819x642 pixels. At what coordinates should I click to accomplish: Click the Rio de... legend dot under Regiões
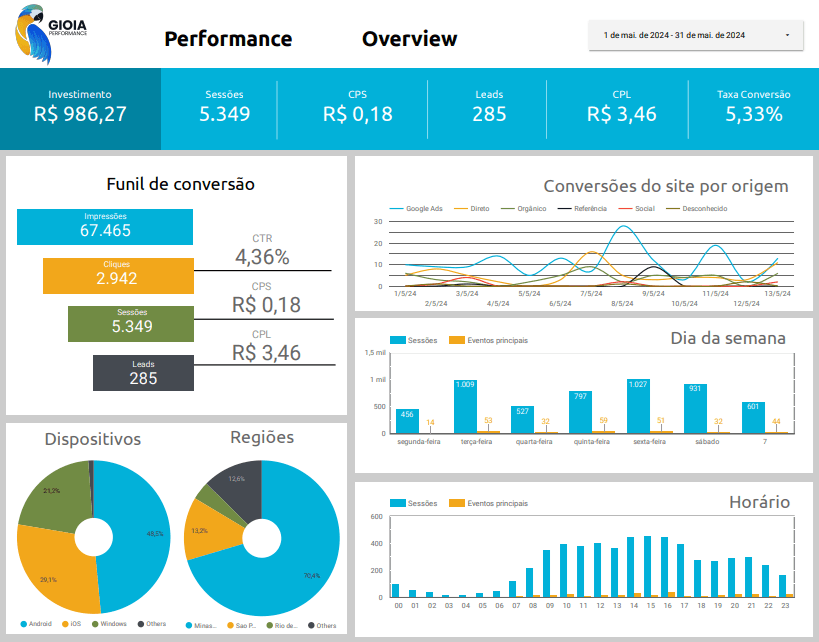pyautogui.click(x=271, y=625)
